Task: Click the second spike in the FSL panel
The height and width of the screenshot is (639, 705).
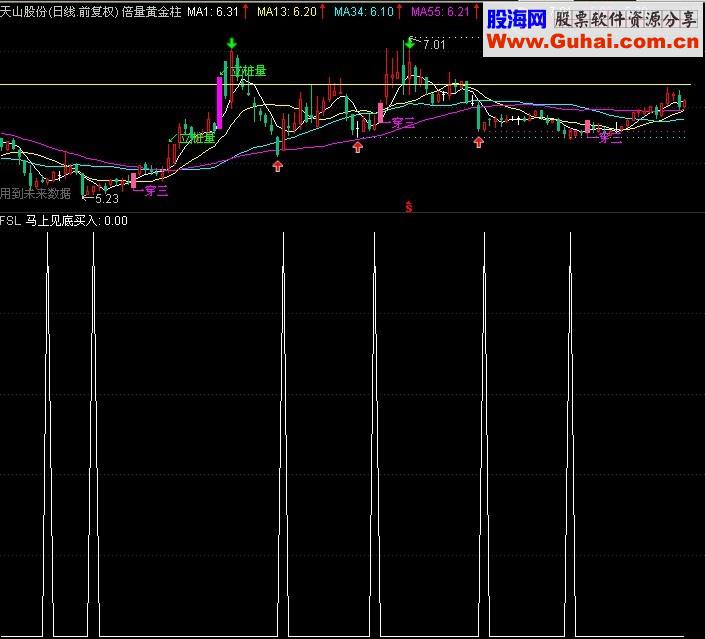Action: pos(94,434)
